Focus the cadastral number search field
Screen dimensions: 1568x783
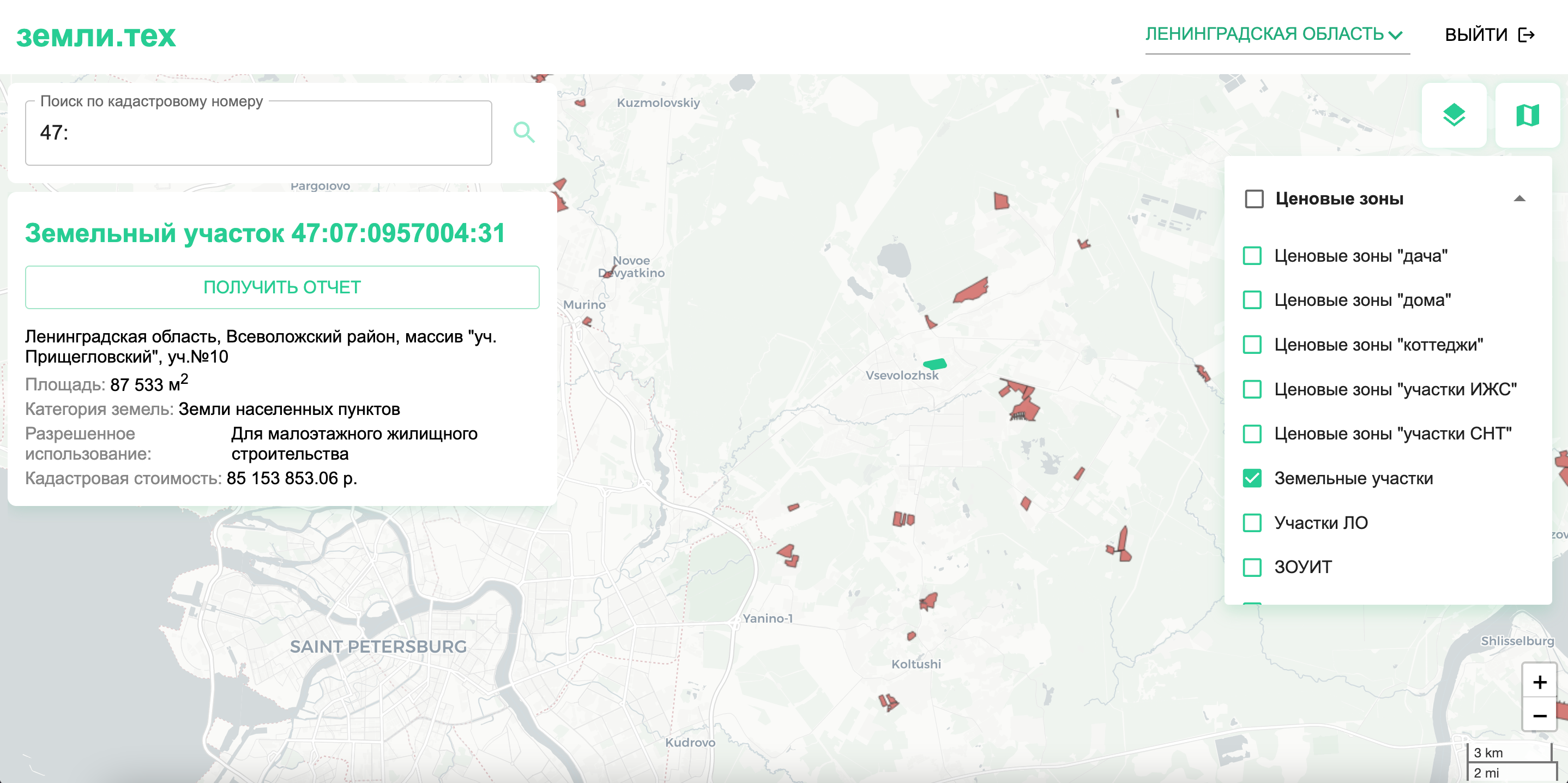(x=258, y=132)
